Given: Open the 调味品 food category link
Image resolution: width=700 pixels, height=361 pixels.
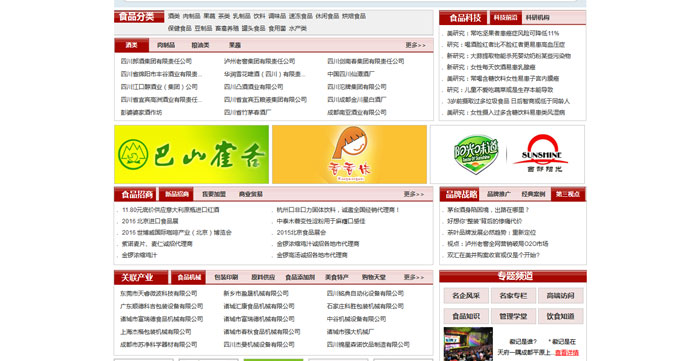Looking at the screenshot, I should pos(277,16).
